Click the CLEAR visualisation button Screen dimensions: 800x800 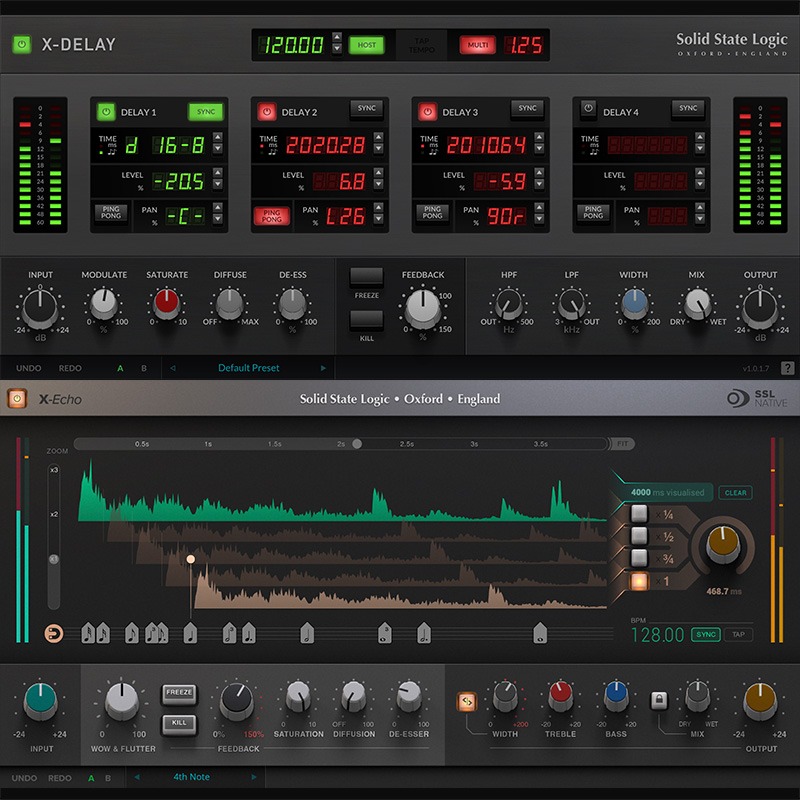tap(735, 492)
